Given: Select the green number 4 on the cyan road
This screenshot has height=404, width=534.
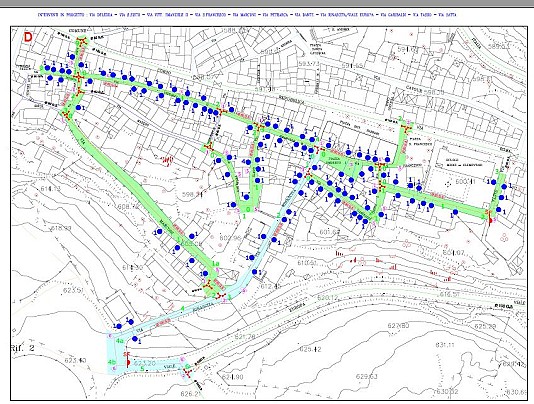Looking at the screenshot, I should (x=183, y=309).
